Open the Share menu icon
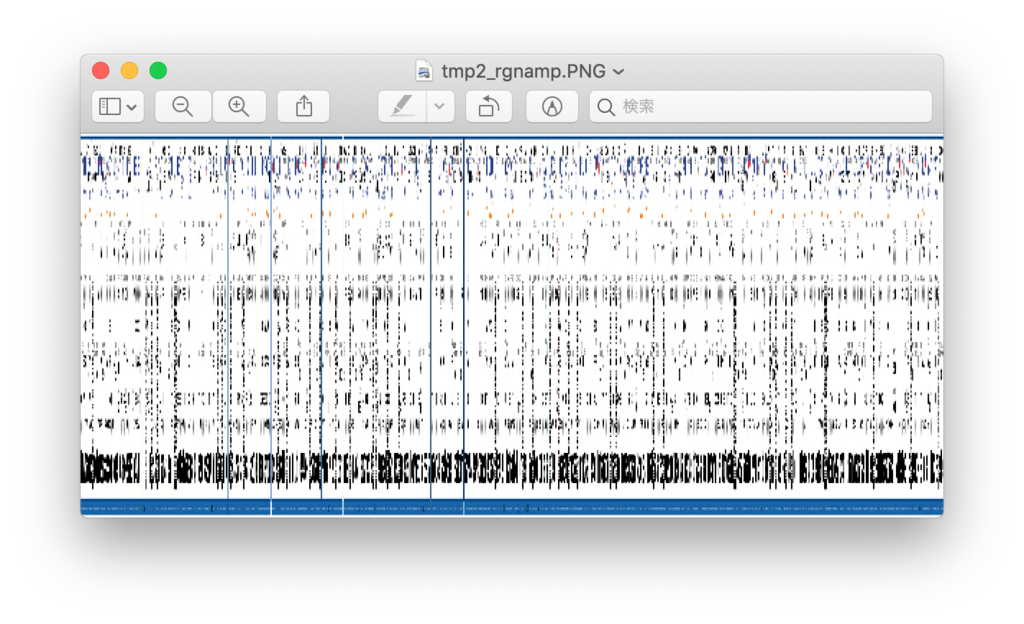 (304, 106)
